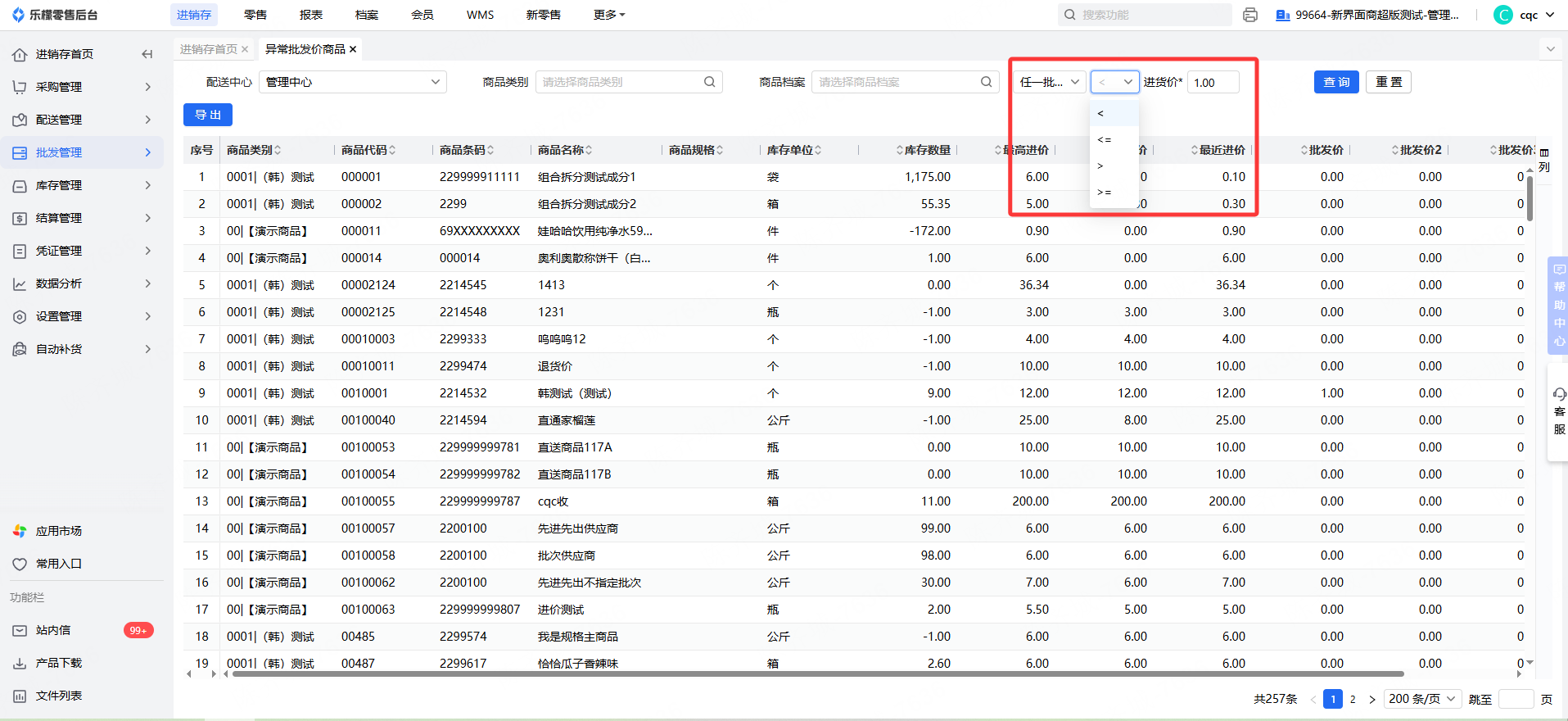
Task: Click the 乐檬零售后台 logo
Action: click(x=55, y=15)
